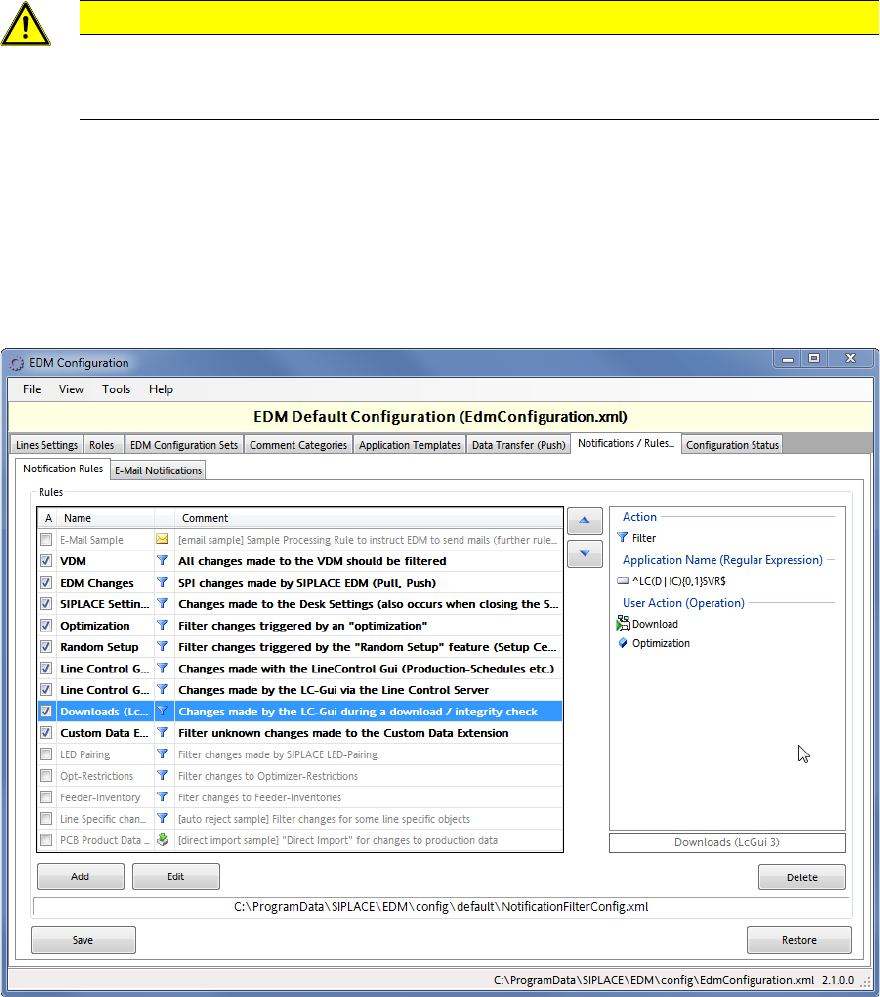Open the Data Transfer (Push) tab

pyautogui.click(x=518, y=445)
